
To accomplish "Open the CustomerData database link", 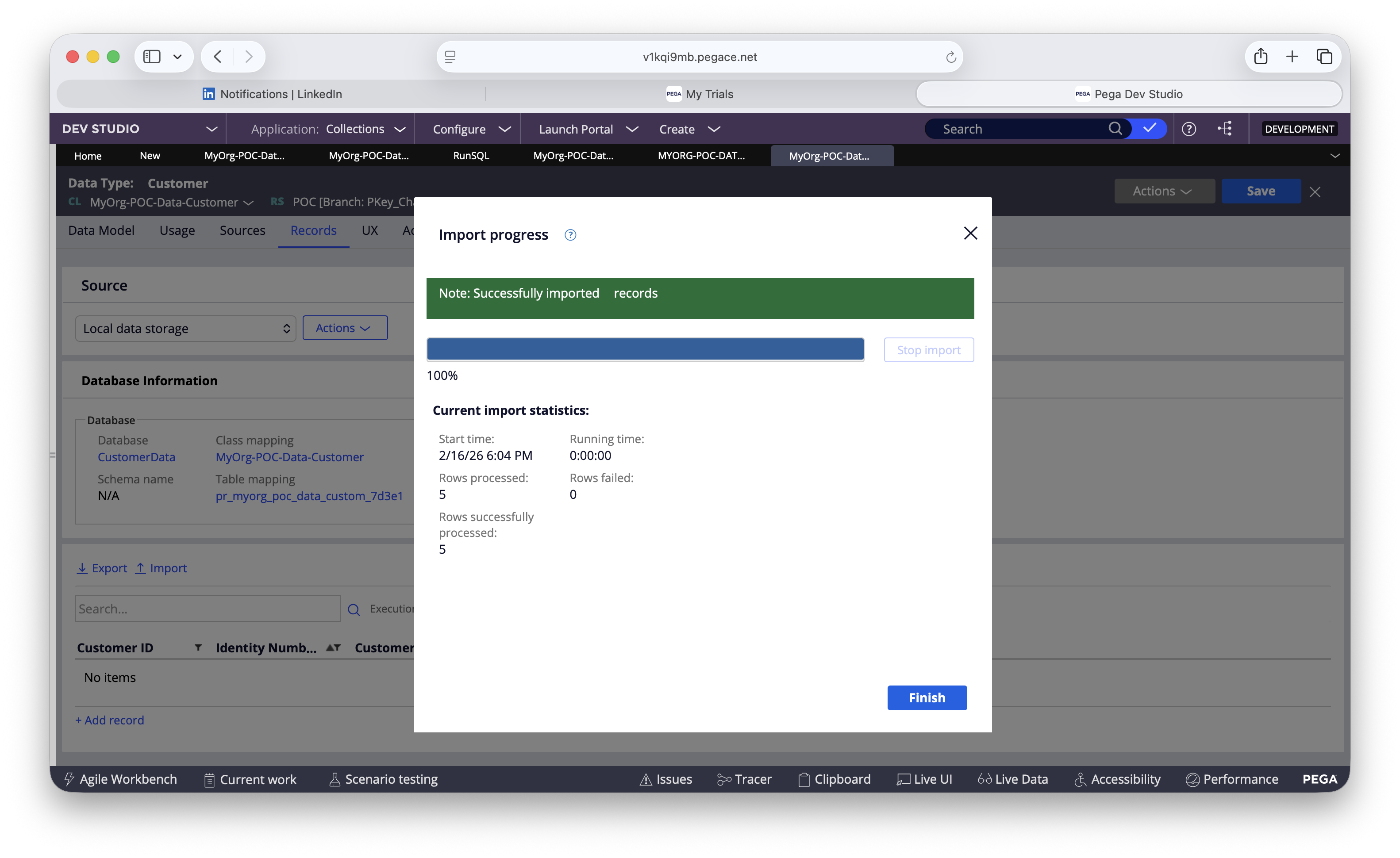I will point(136,457).
